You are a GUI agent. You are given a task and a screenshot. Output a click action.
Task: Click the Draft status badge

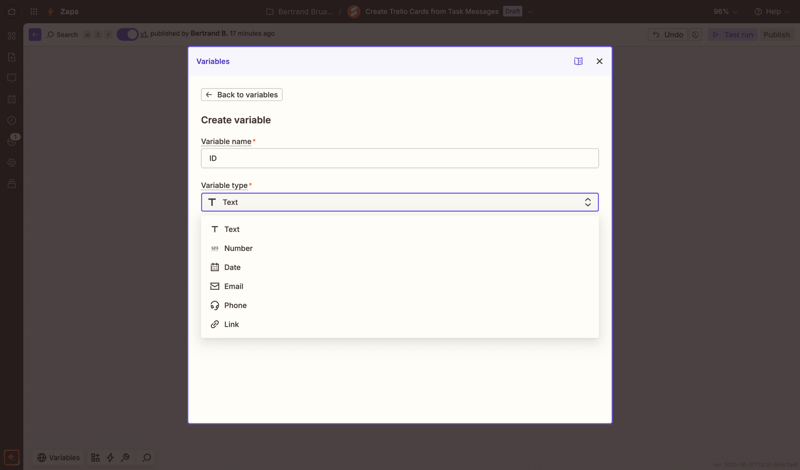click(512, 11)
